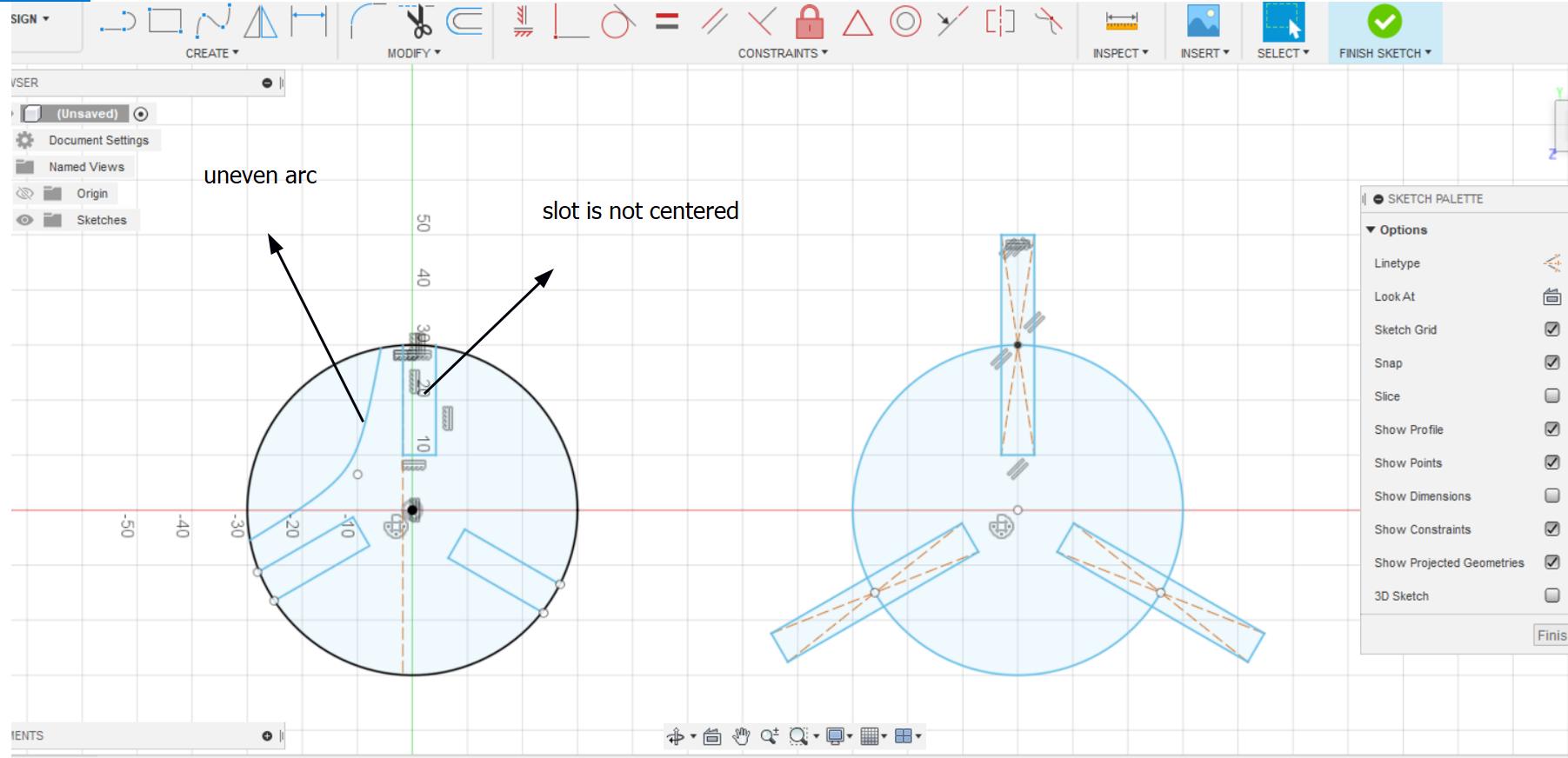Toggle the Show Constraints checkbox
The height and width of the screenshot is (758, 1568).
tap(1551, 529)
